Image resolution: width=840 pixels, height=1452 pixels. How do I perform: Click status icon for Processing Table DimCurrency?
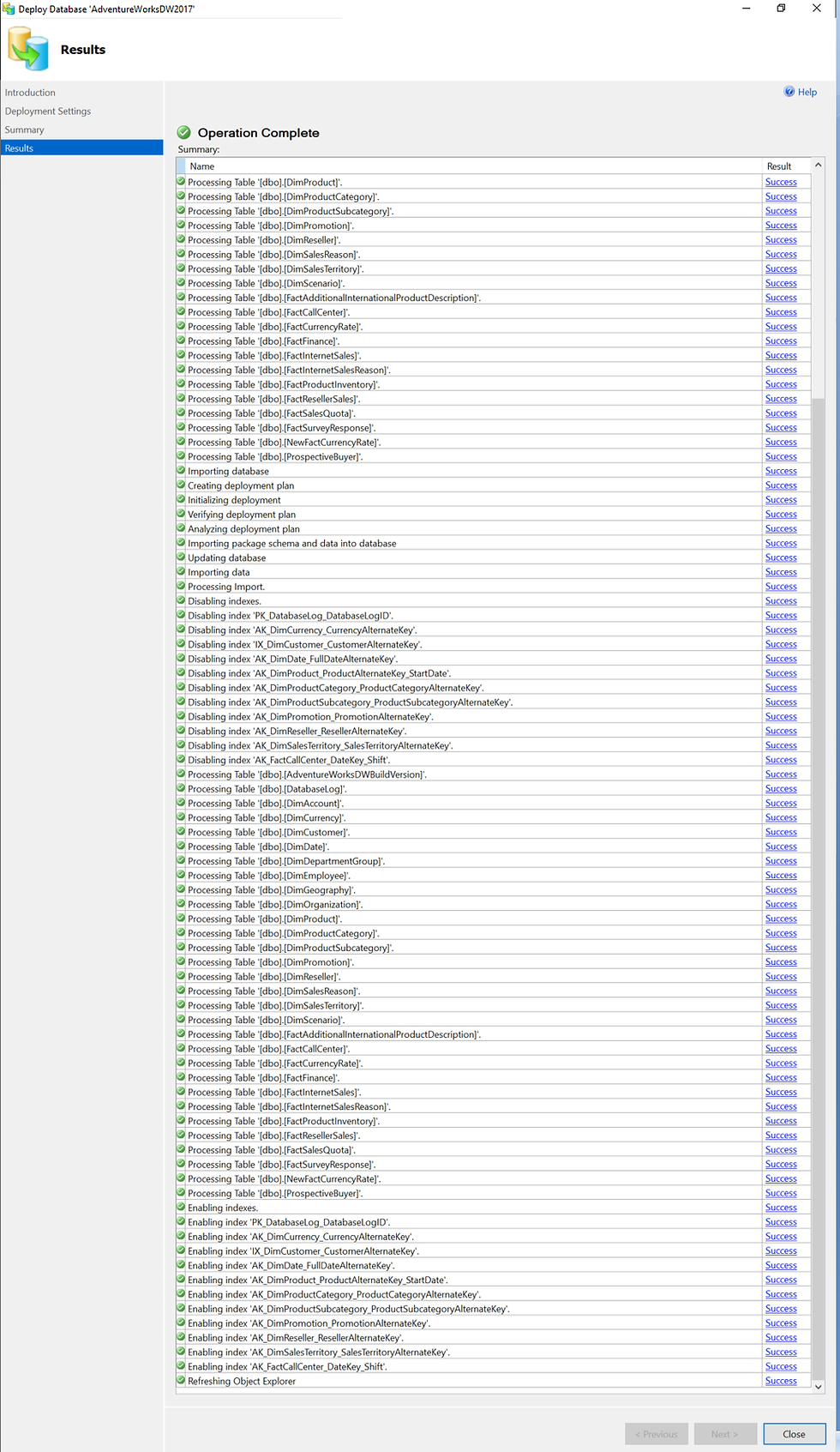181,817
